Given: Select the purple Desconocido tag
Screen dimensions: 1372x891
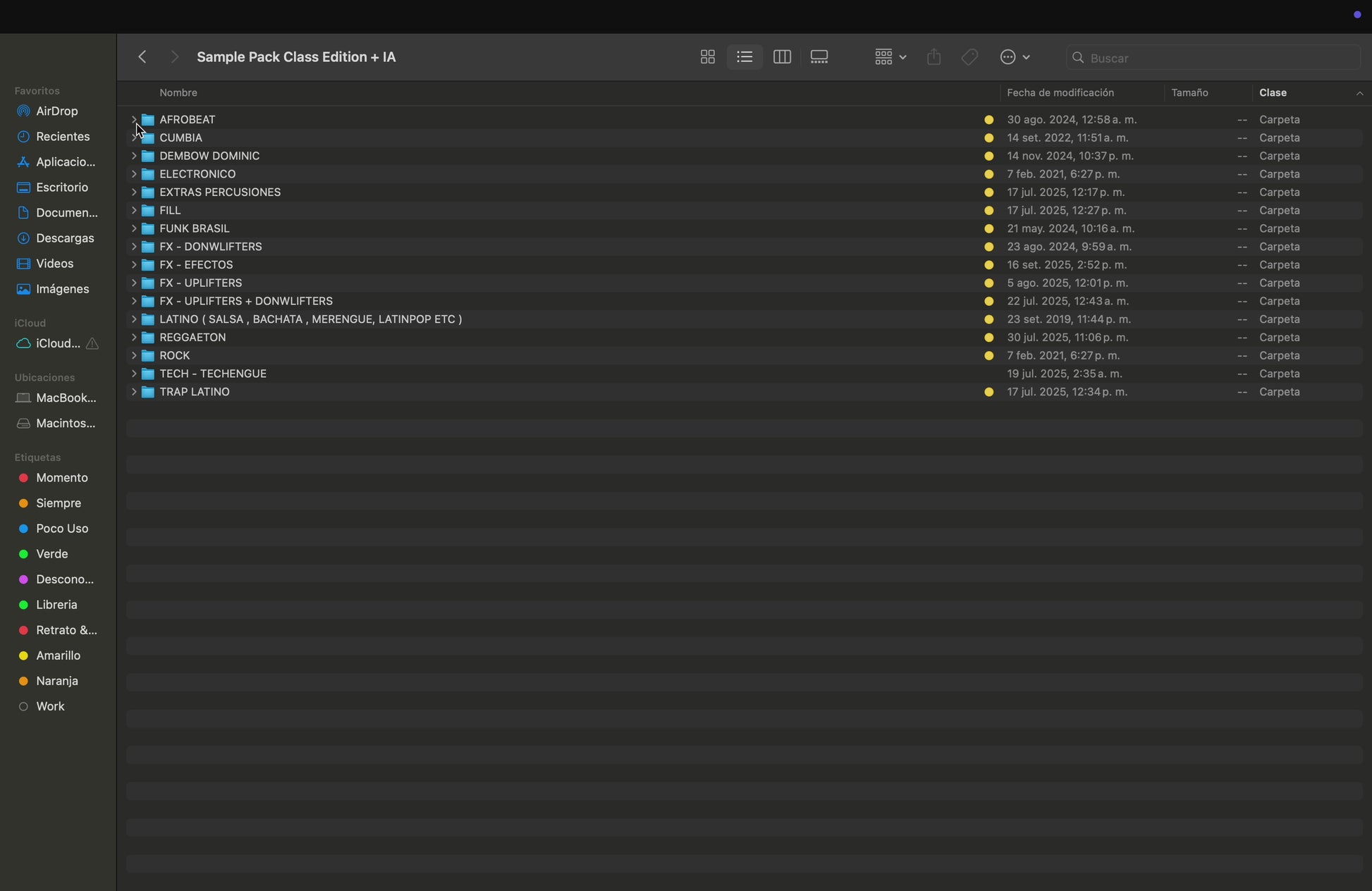Looking at the screenshot, I should pos(64,579).
